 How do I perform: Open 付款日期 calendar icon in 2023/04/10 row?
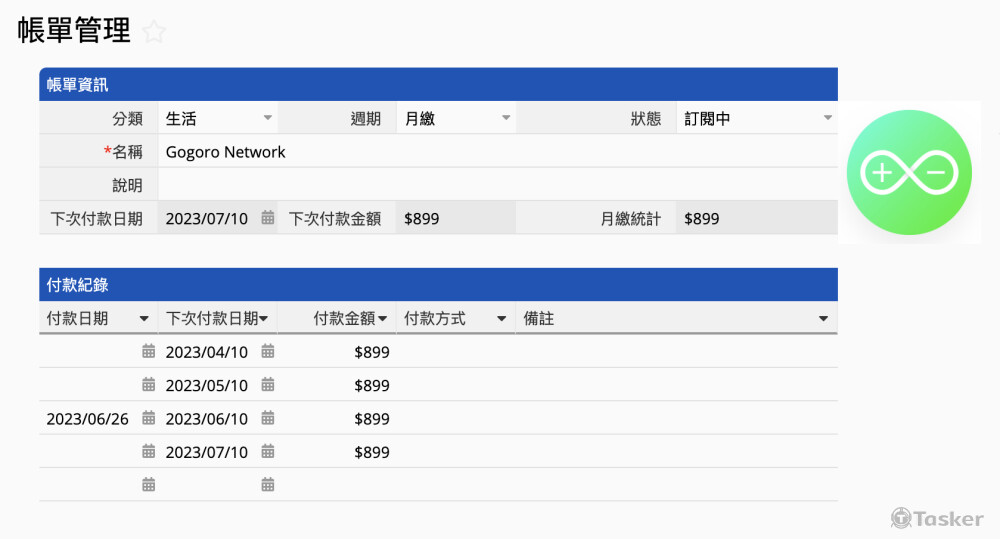click(148, 352)
